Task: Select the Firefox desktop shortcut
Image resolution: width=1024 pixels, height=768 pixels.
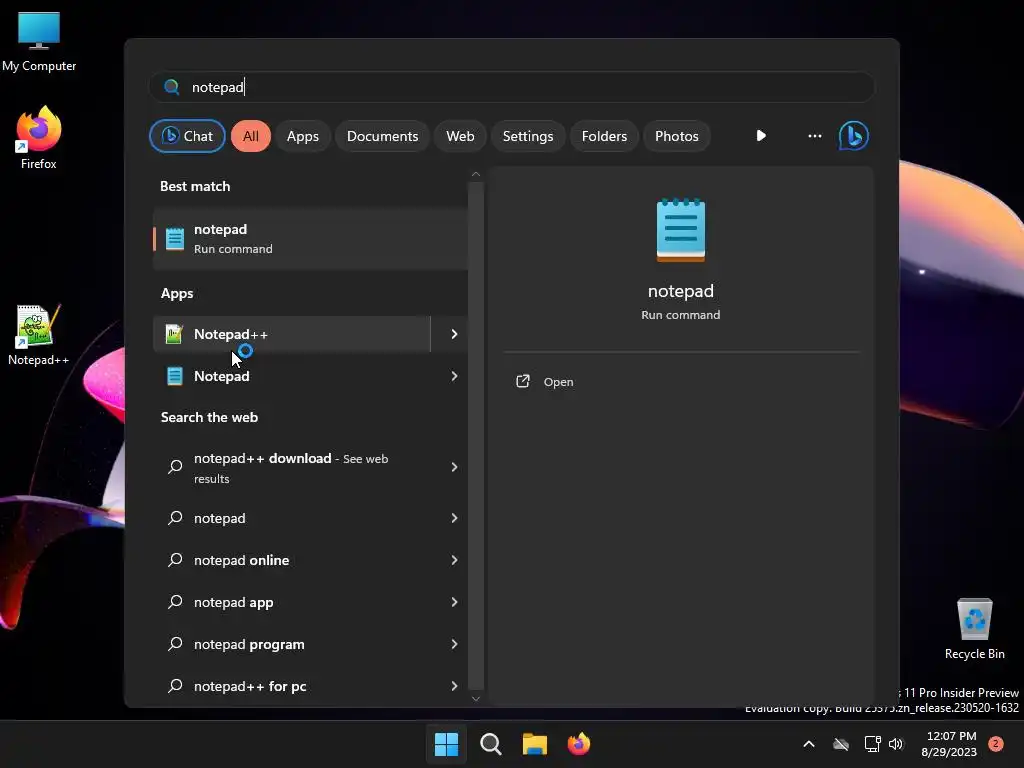Action: tap(39, 138)
